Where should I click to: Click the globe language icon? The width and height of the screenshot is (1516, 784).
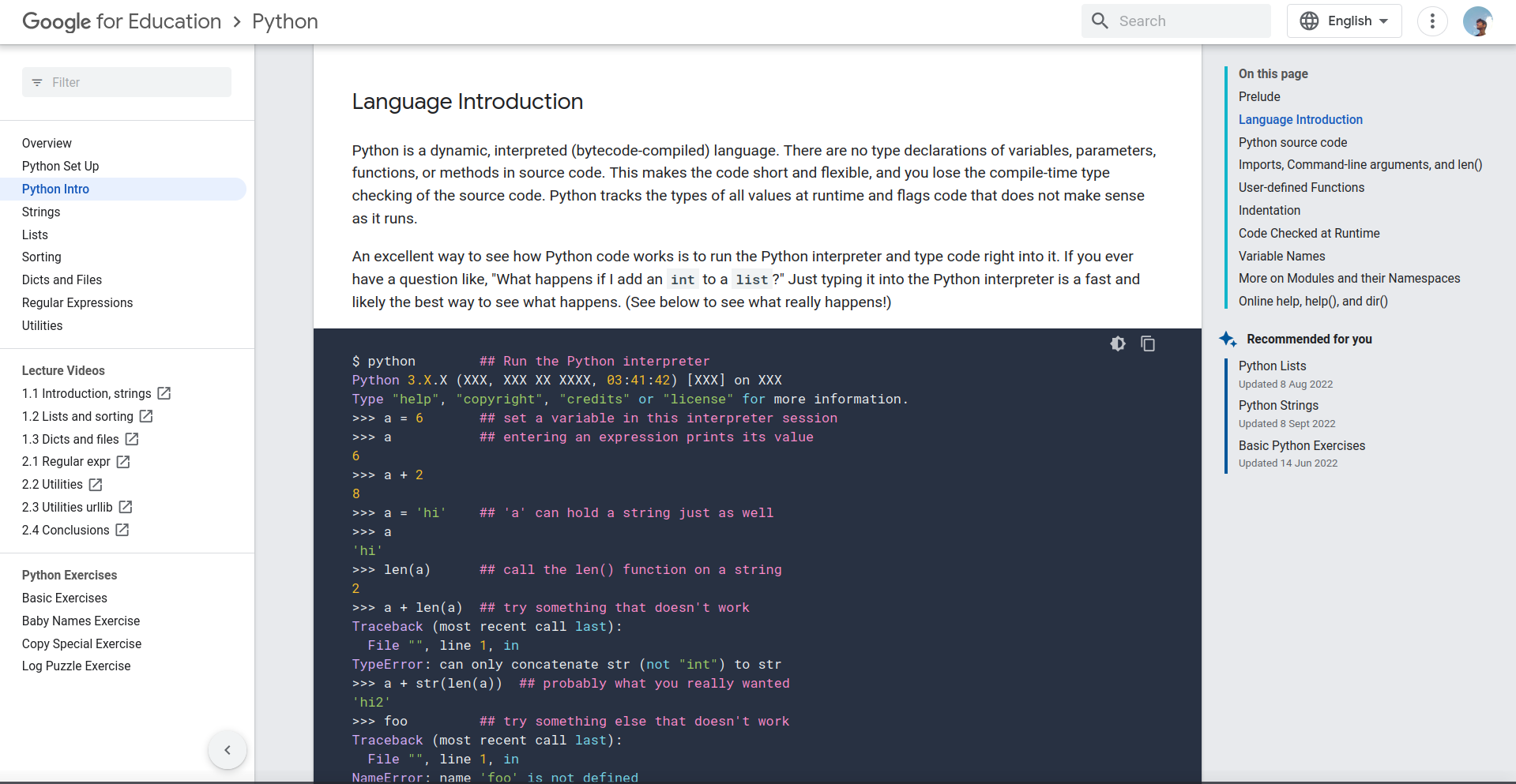click(1309, 21)
